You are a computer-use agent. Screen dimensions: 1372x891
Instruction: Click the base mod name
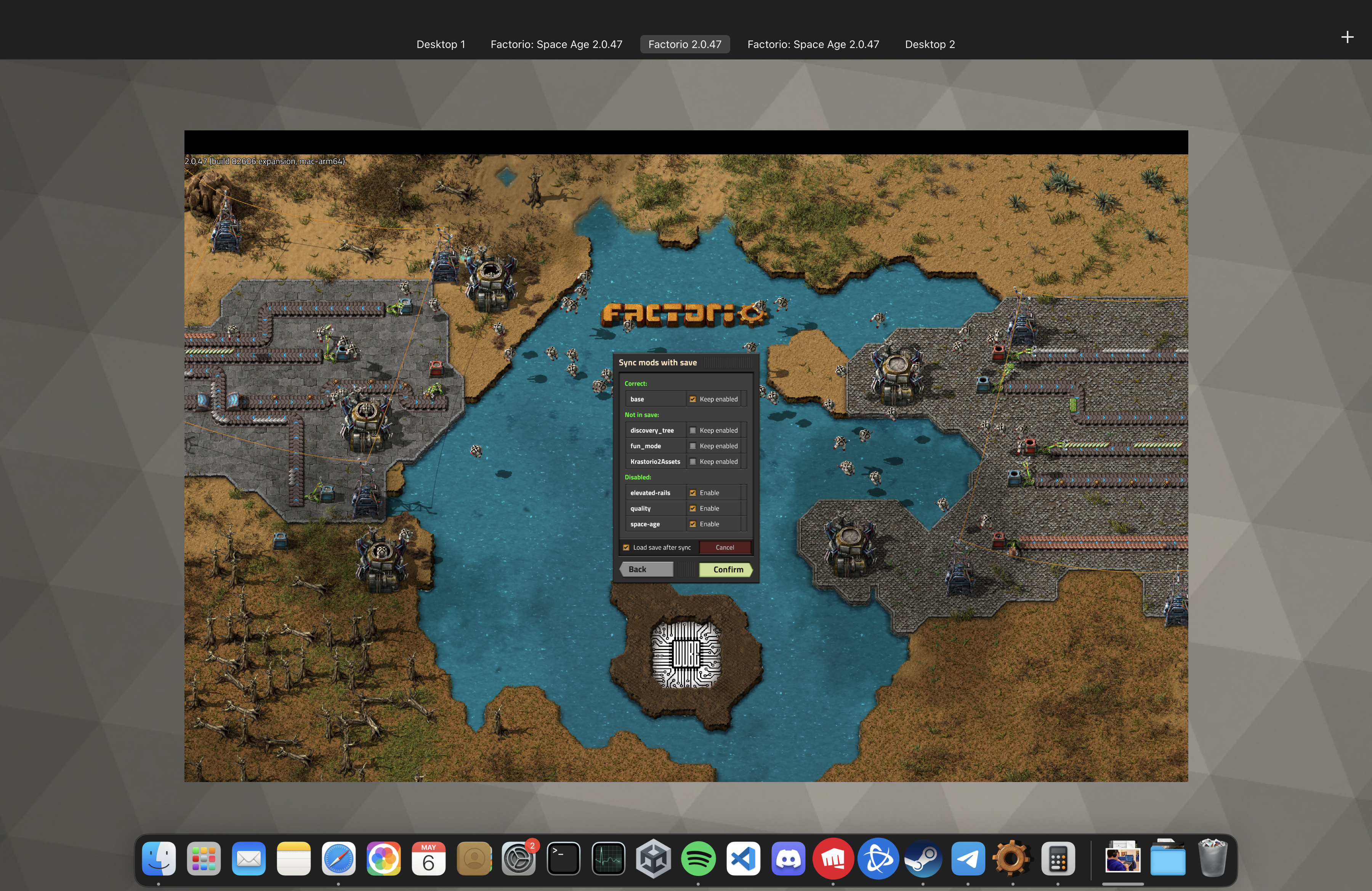637,399
